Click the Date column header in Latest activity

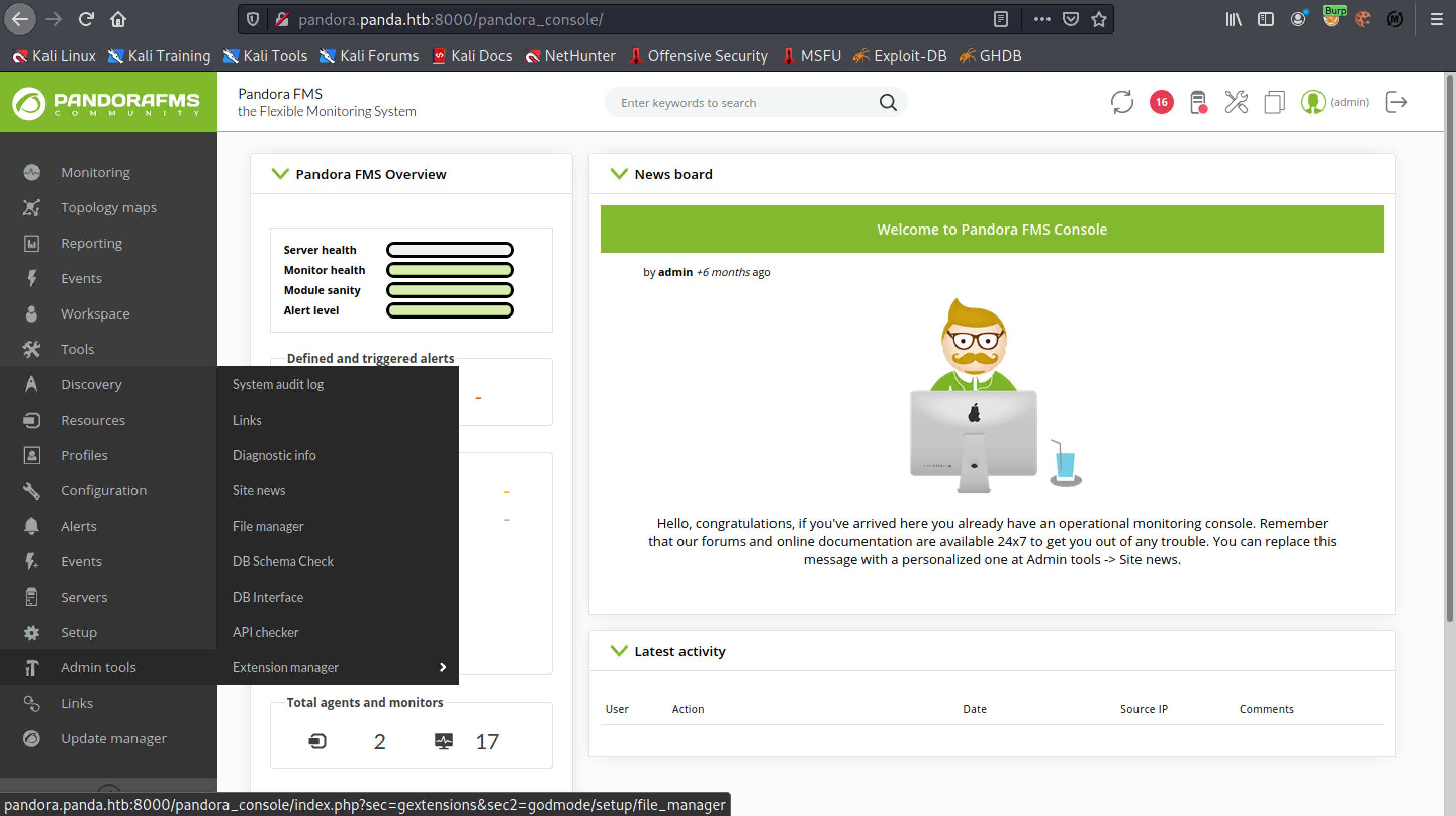tap(974, 709)
